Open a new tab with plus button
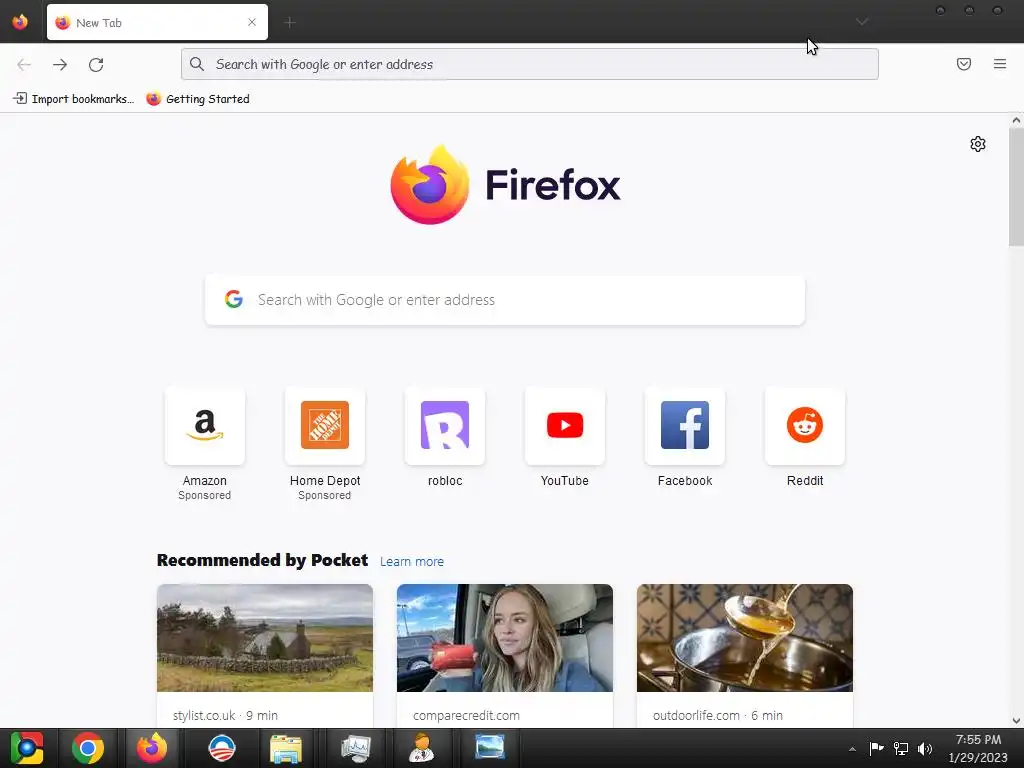The width and height of the screenshot is (1024, 768). coord(290,22)
